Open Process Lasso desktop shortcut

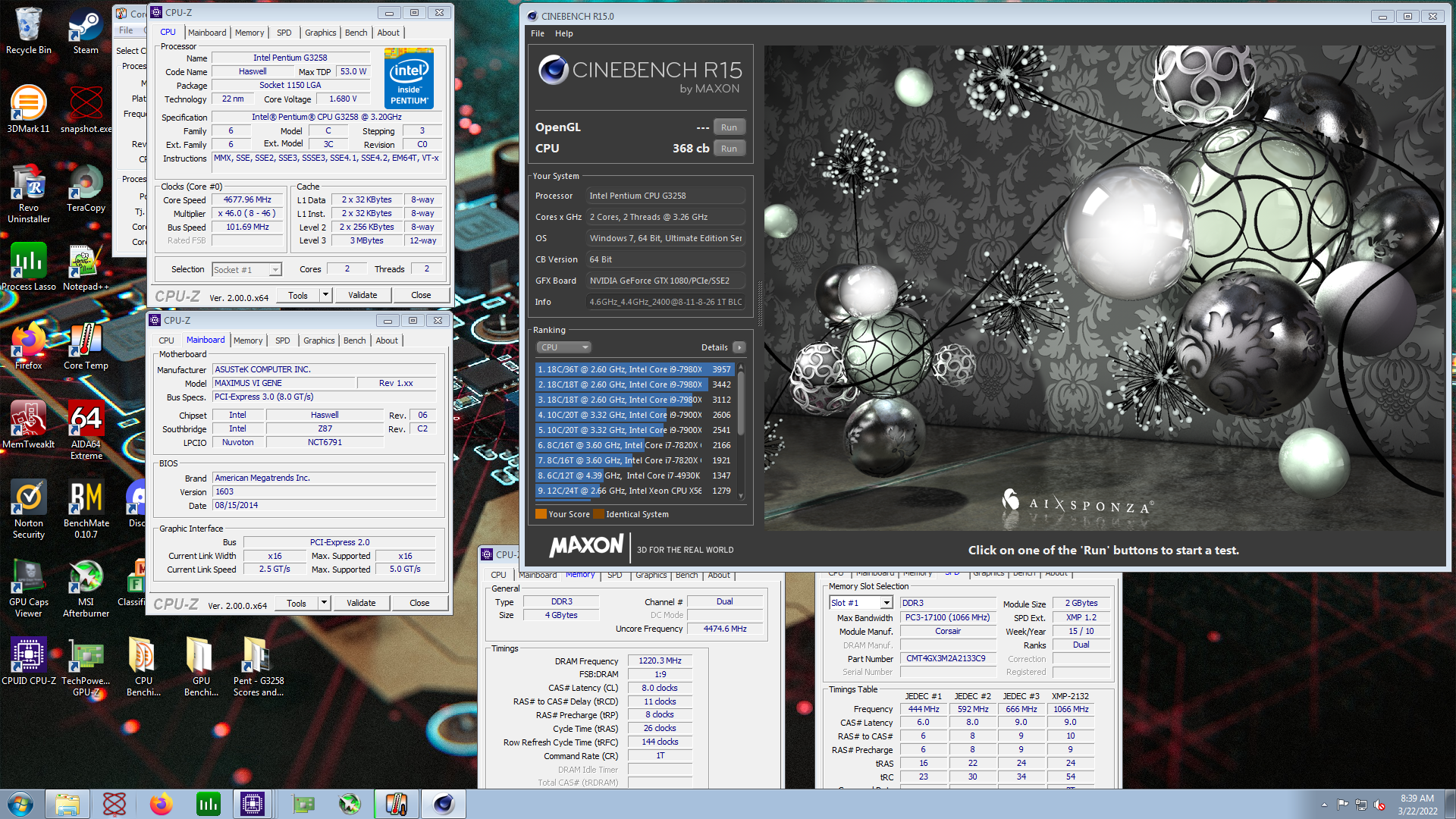(29, 267)
